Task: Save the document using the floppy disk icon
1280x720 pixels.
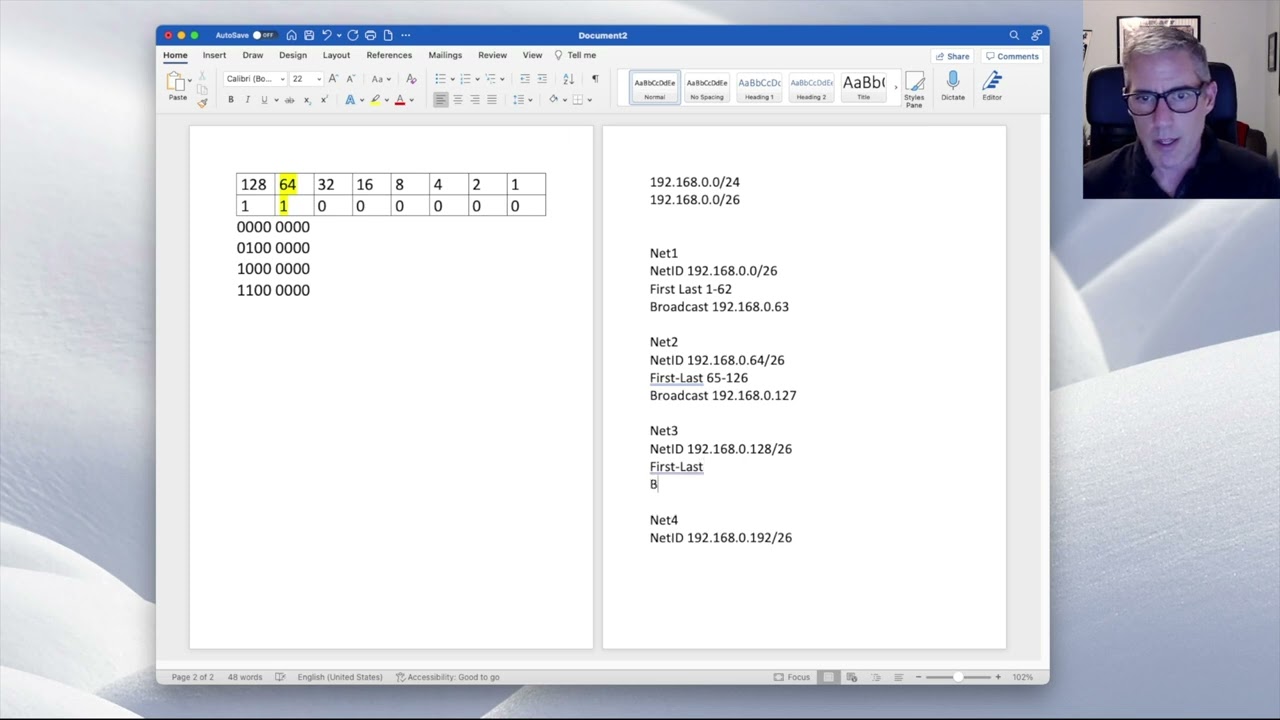Action: click(x=309, y=35)
